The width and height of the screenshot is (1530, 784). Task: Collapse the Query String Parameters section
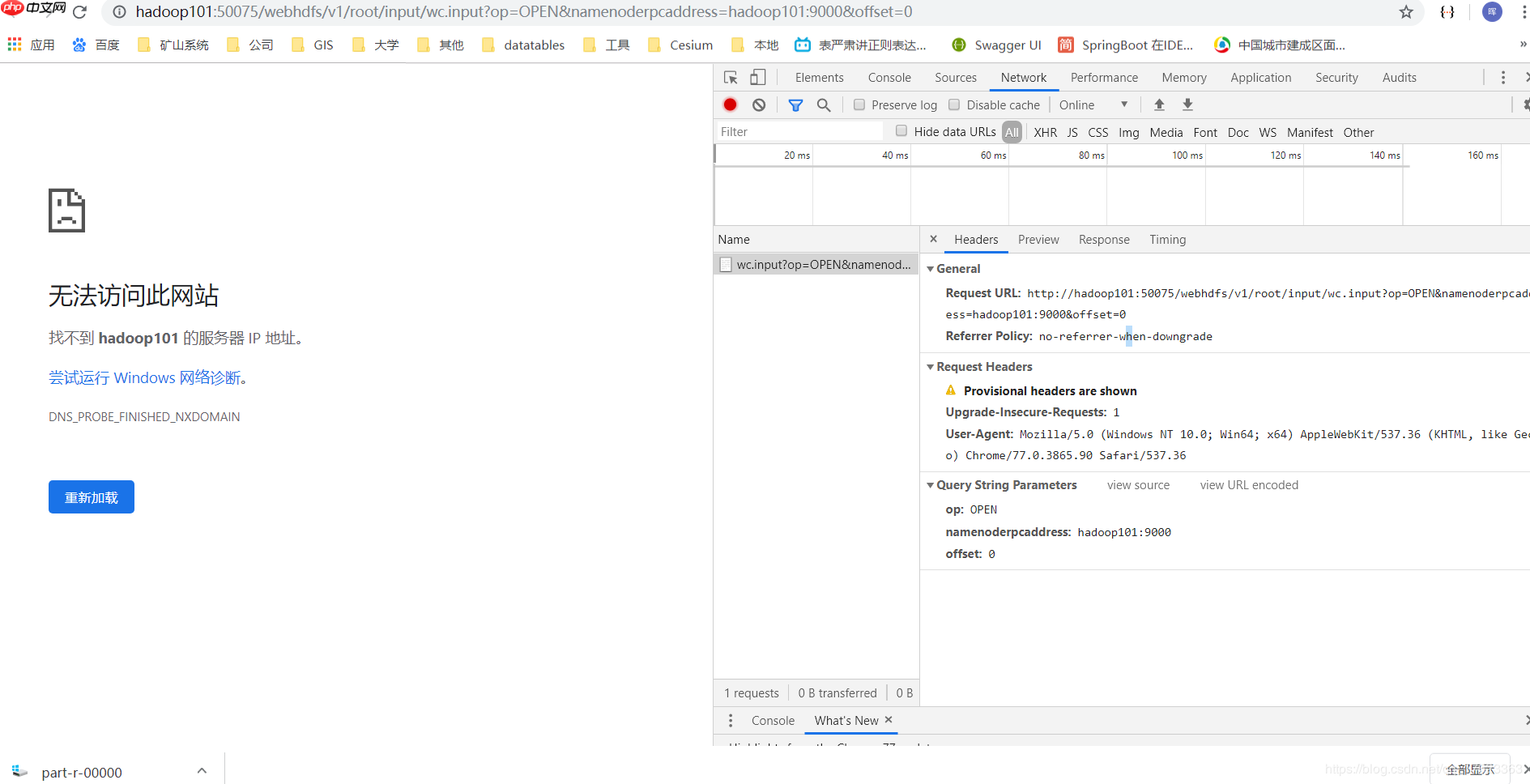click(931, 485)
